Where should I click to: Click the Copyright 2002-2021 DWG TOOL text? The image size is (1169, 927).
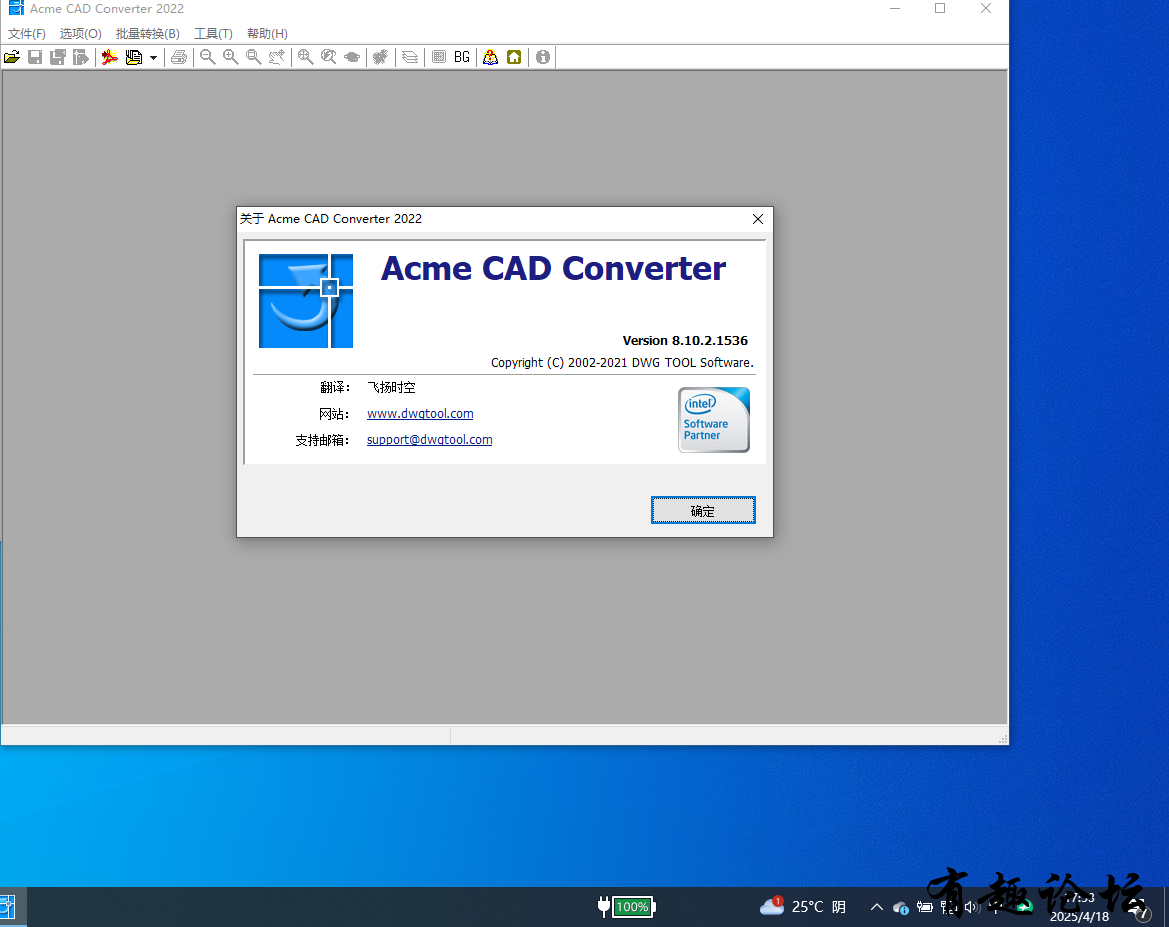622,362
